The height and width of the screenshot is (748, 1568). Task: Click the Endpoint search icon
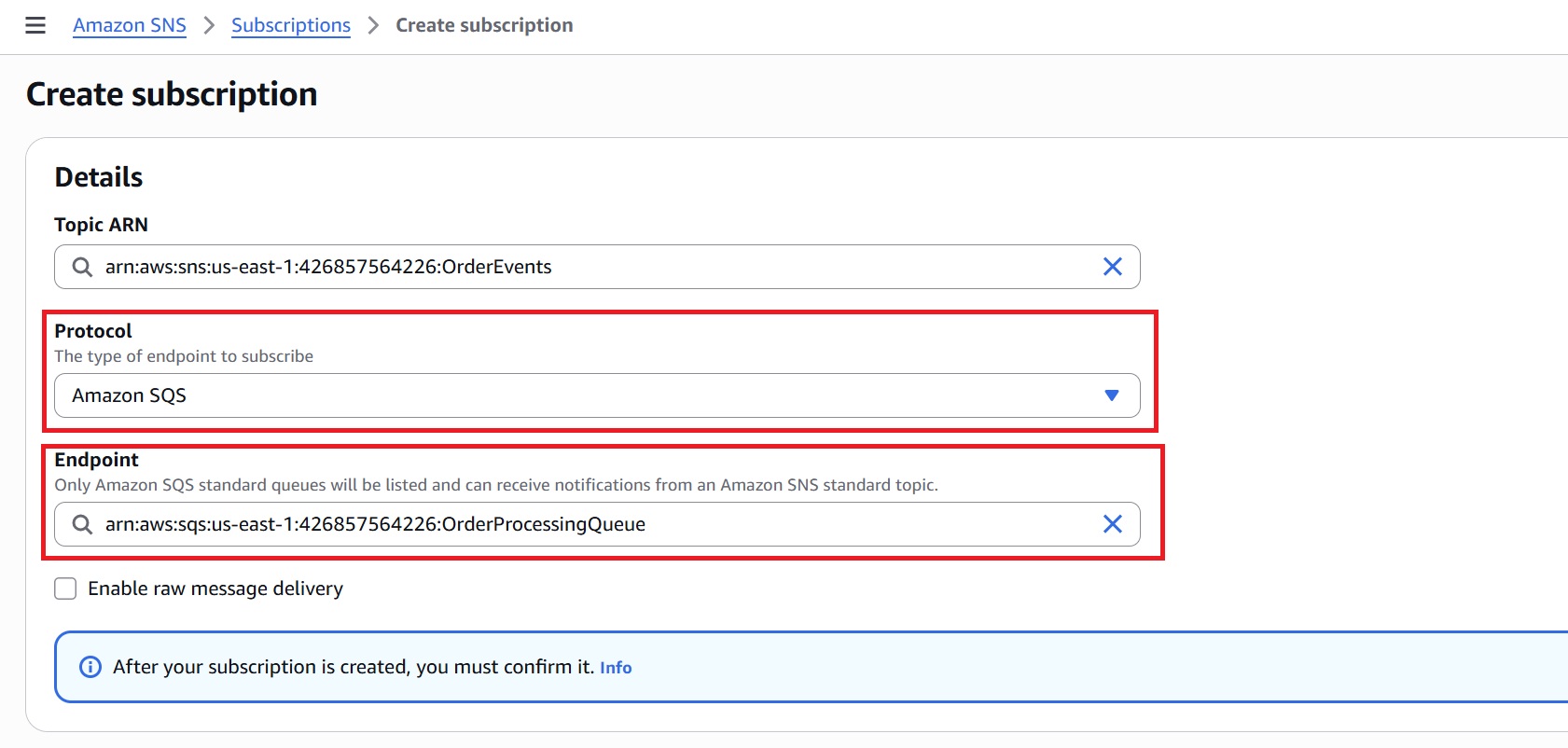point(82,524)
